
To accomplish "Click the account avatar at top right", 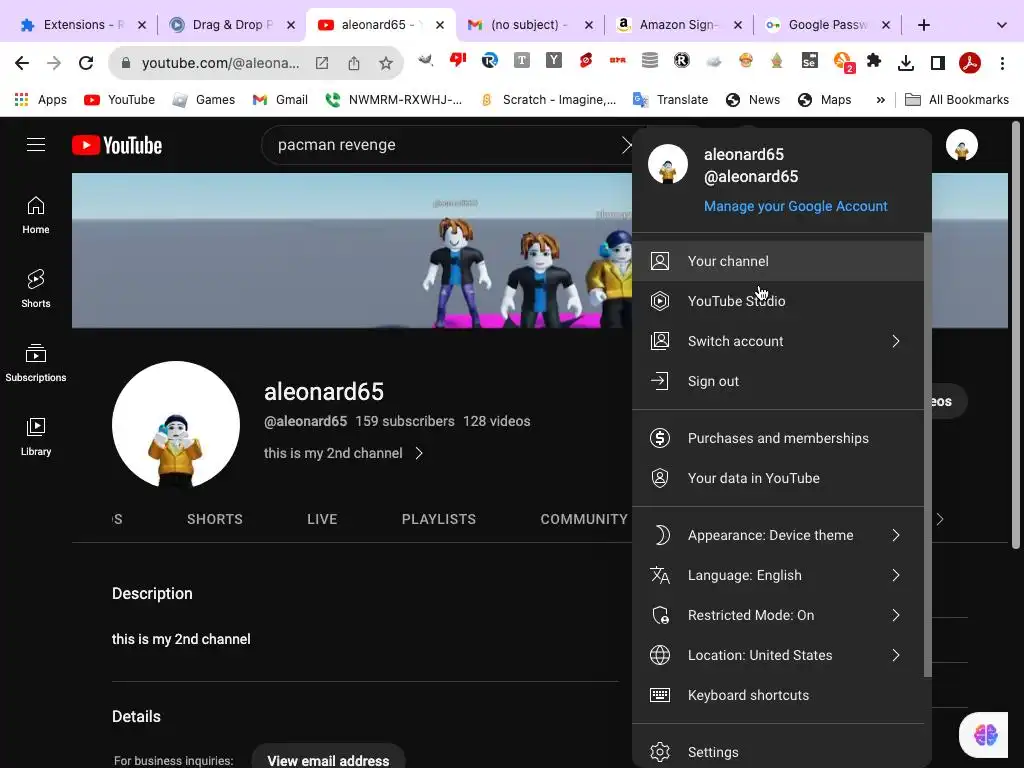I will tap(961, 145).
